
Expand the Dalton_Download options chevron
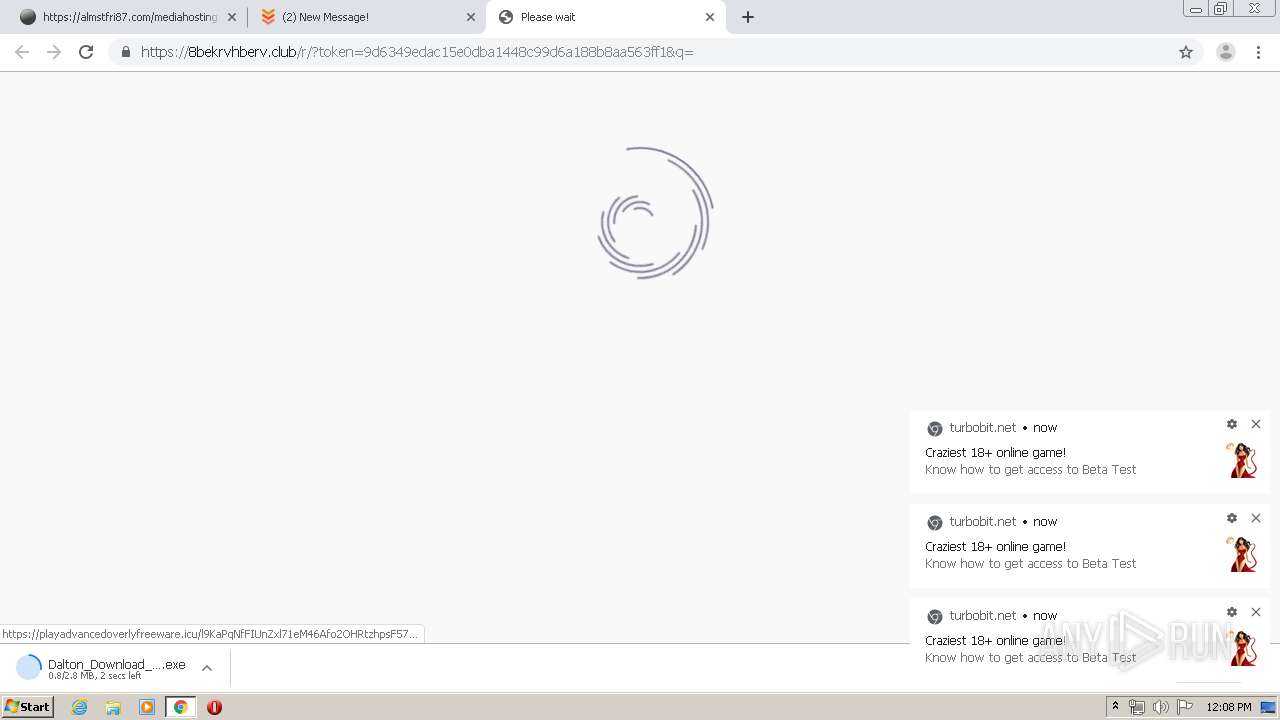click(207, 668)
